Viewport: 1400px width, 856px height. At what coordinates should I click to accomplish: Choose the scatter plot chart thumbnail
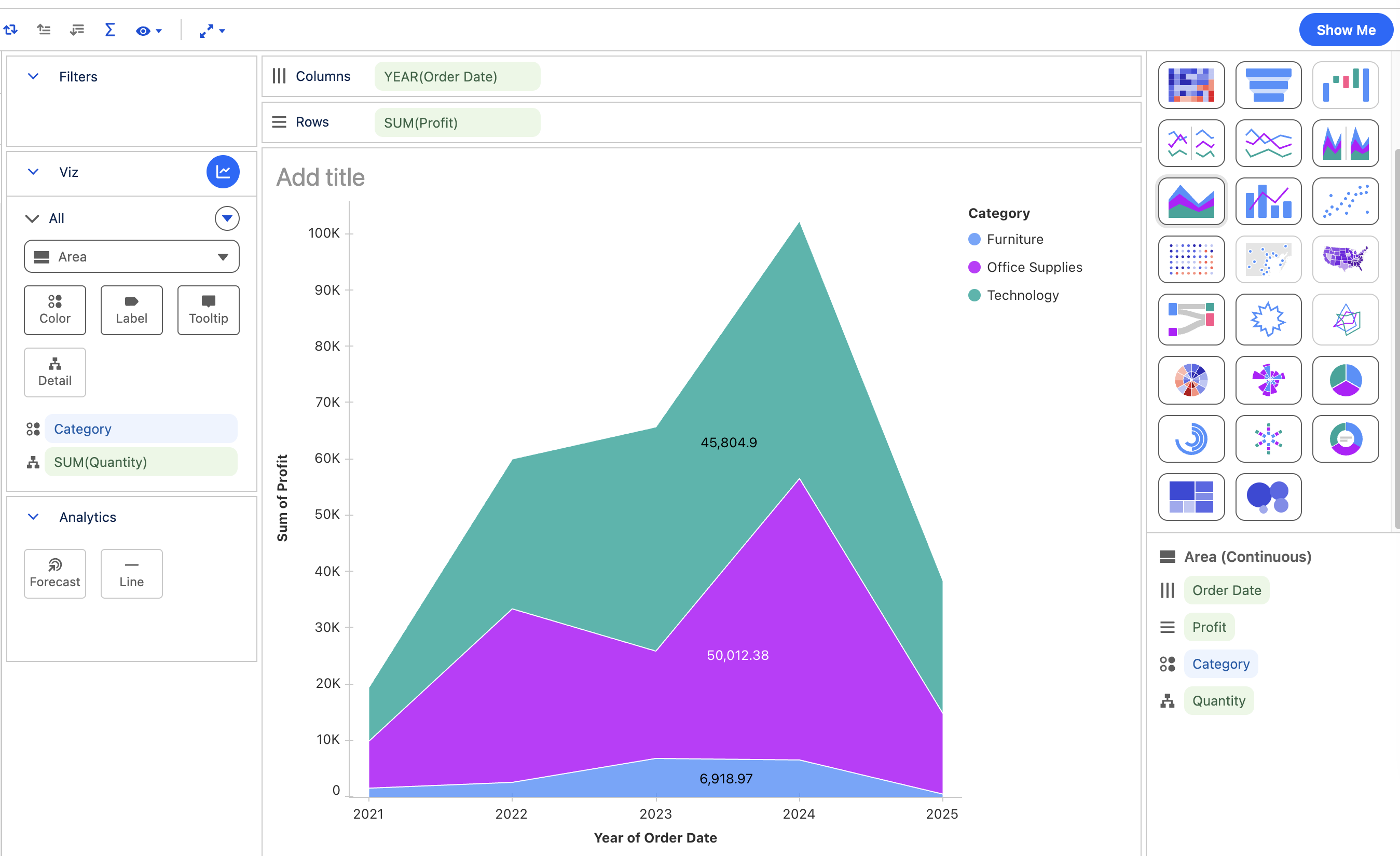pos(1346,202)
